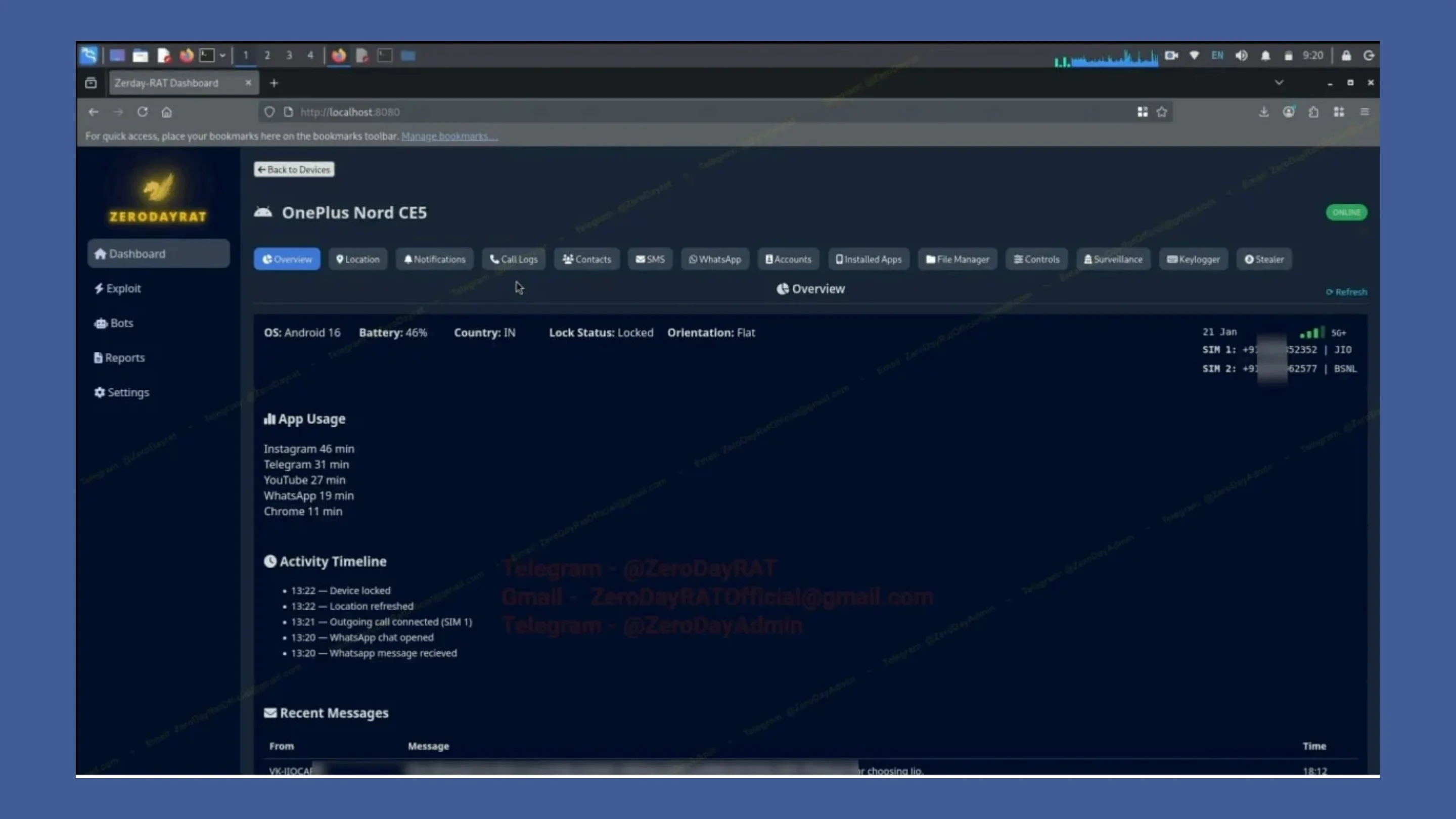
Task: Expand the terminal profile dropdown in the taskbar
Action: click(x=222, y=56)
